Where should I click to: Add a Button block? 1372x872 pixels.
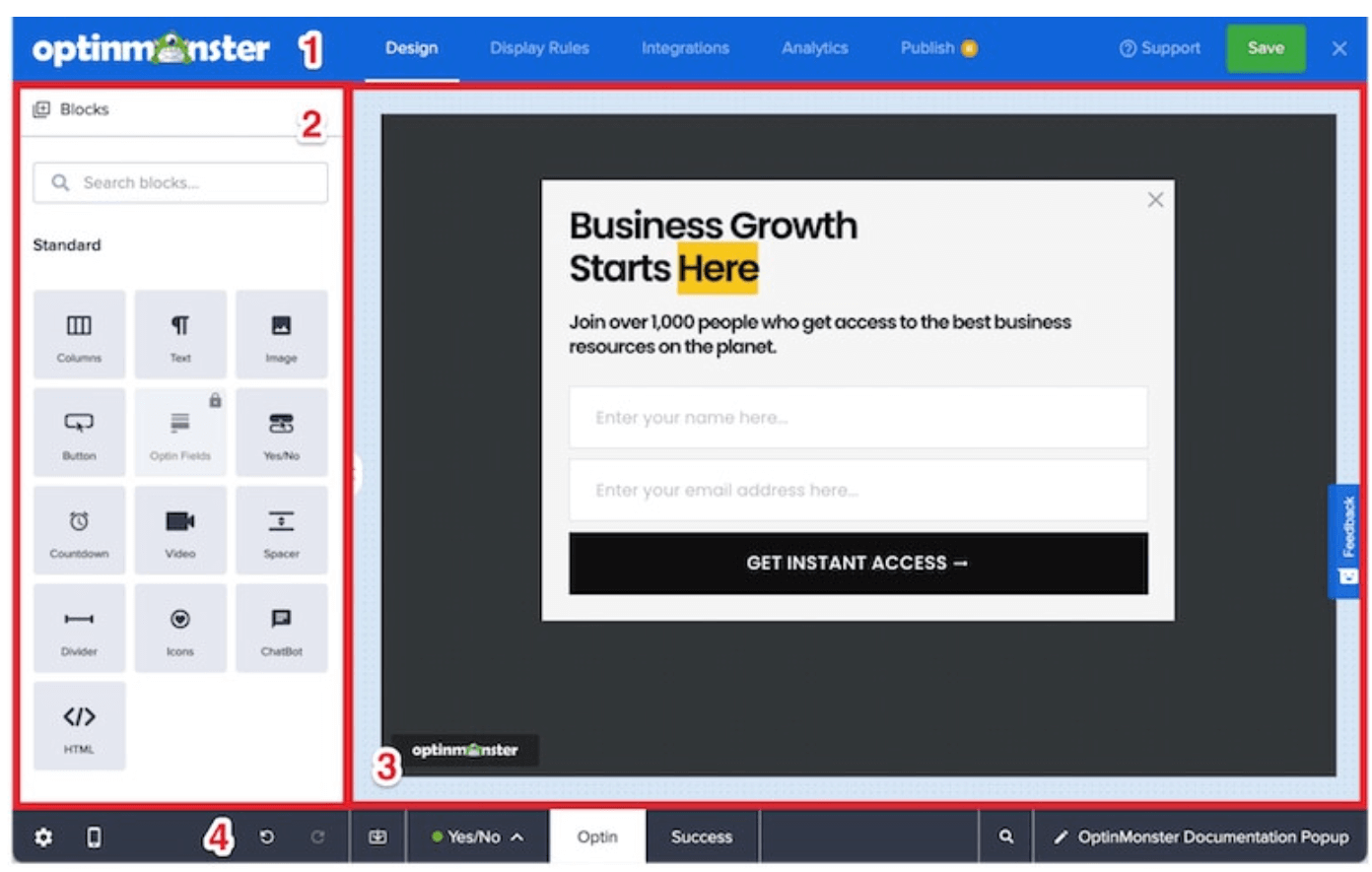tap(79, 433)
